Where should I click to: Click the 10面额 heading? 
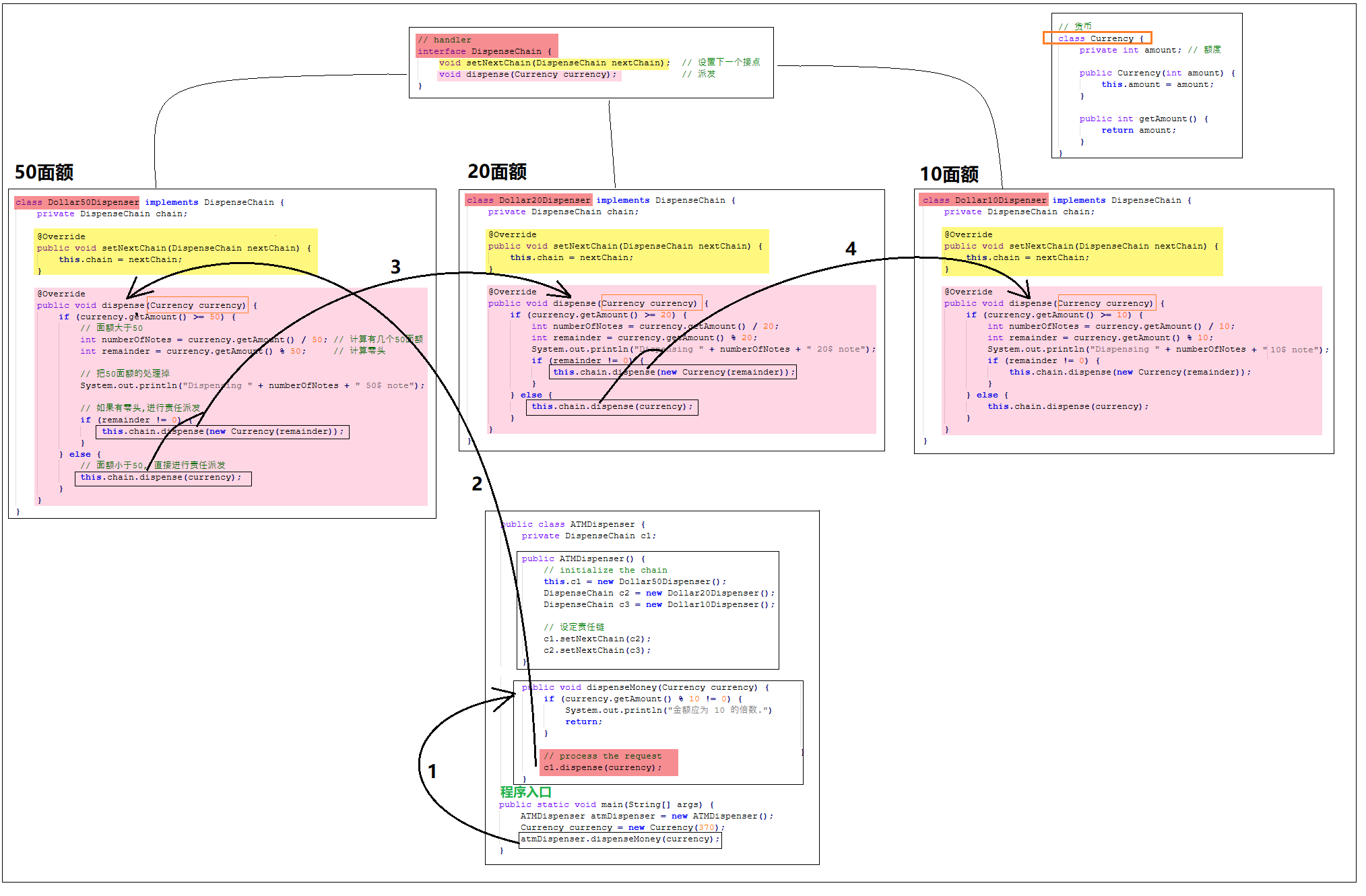pyautogui.click(x=949, y=174)
